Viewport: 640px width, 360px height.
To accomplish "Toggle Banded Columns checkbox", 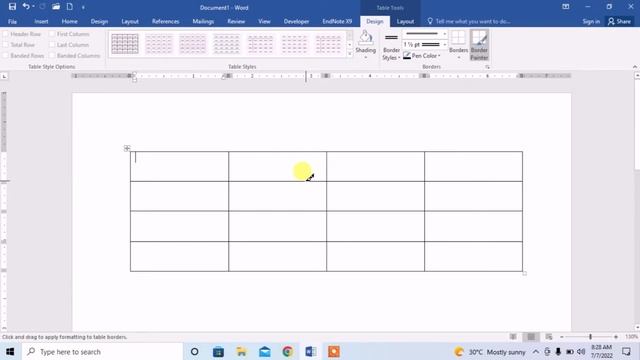I will (x=52, y=55).
